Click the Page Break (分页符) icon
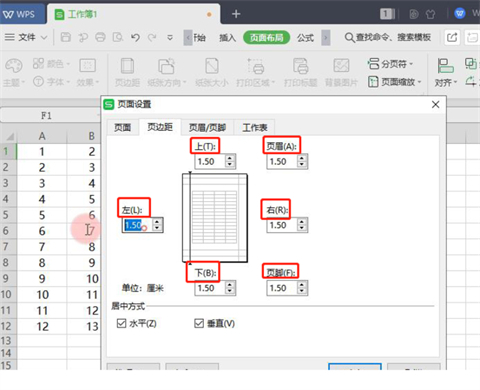480x390 pixels. (x=373, y=63)
